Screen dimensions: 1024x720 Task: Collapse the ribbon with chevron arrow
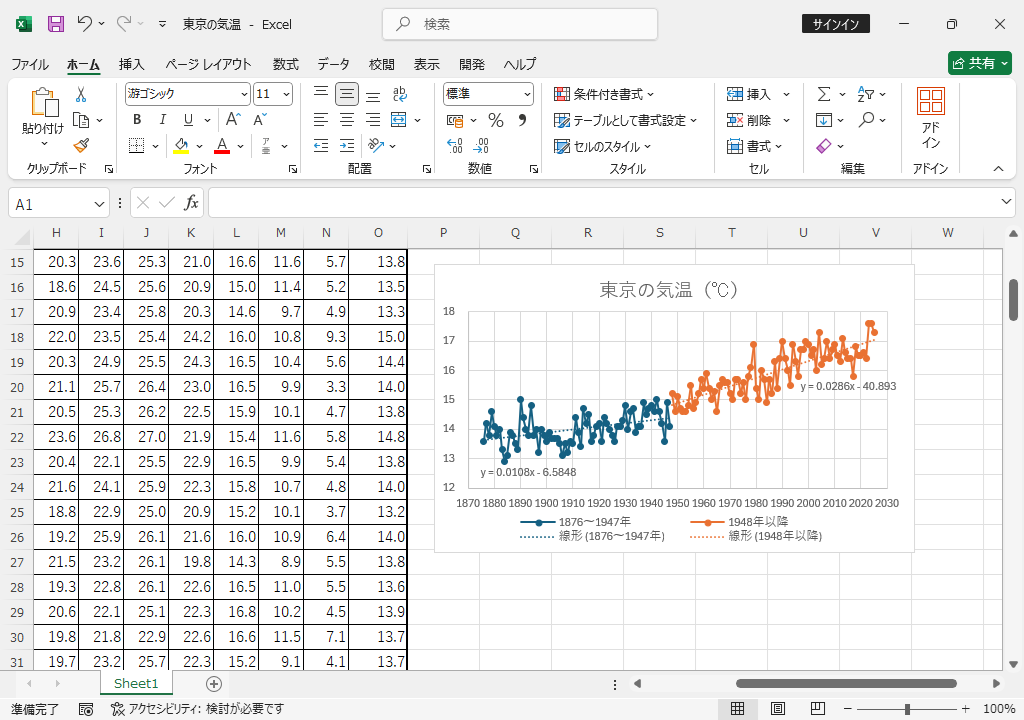point(999,169)
